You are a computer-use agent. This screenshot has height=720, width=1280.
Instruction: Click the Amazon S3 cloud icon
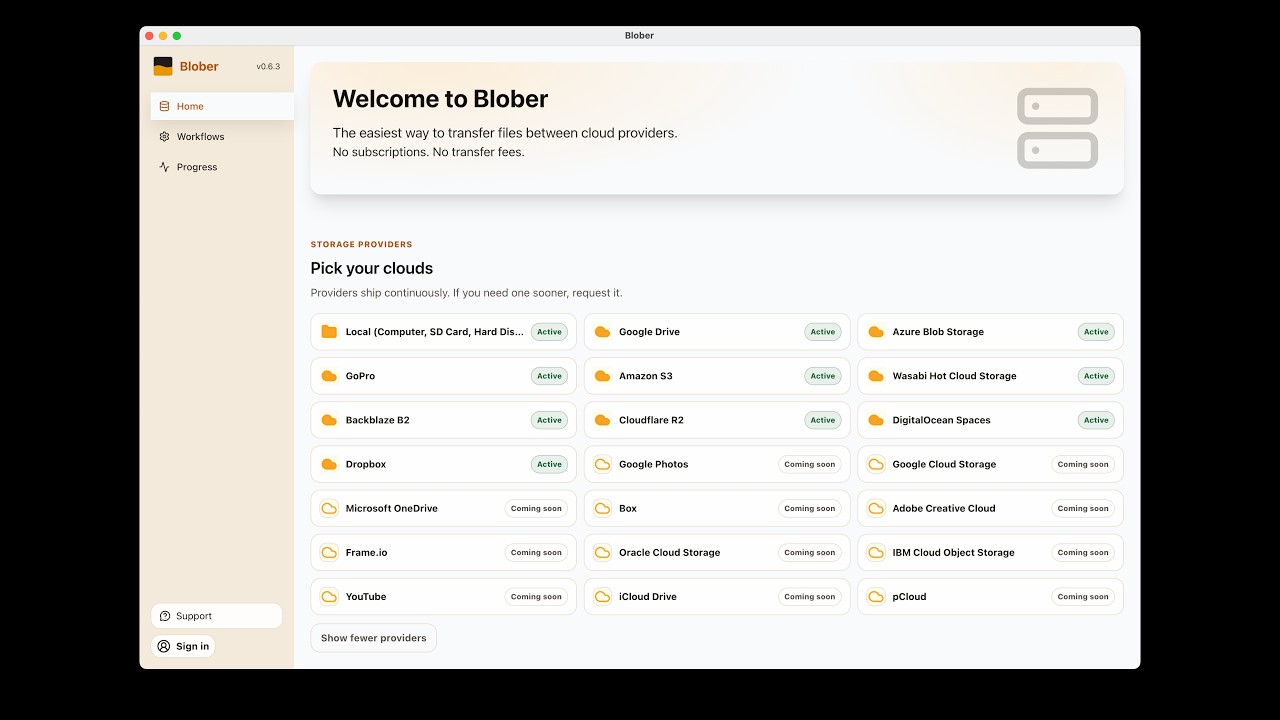(x=602, y=376)
